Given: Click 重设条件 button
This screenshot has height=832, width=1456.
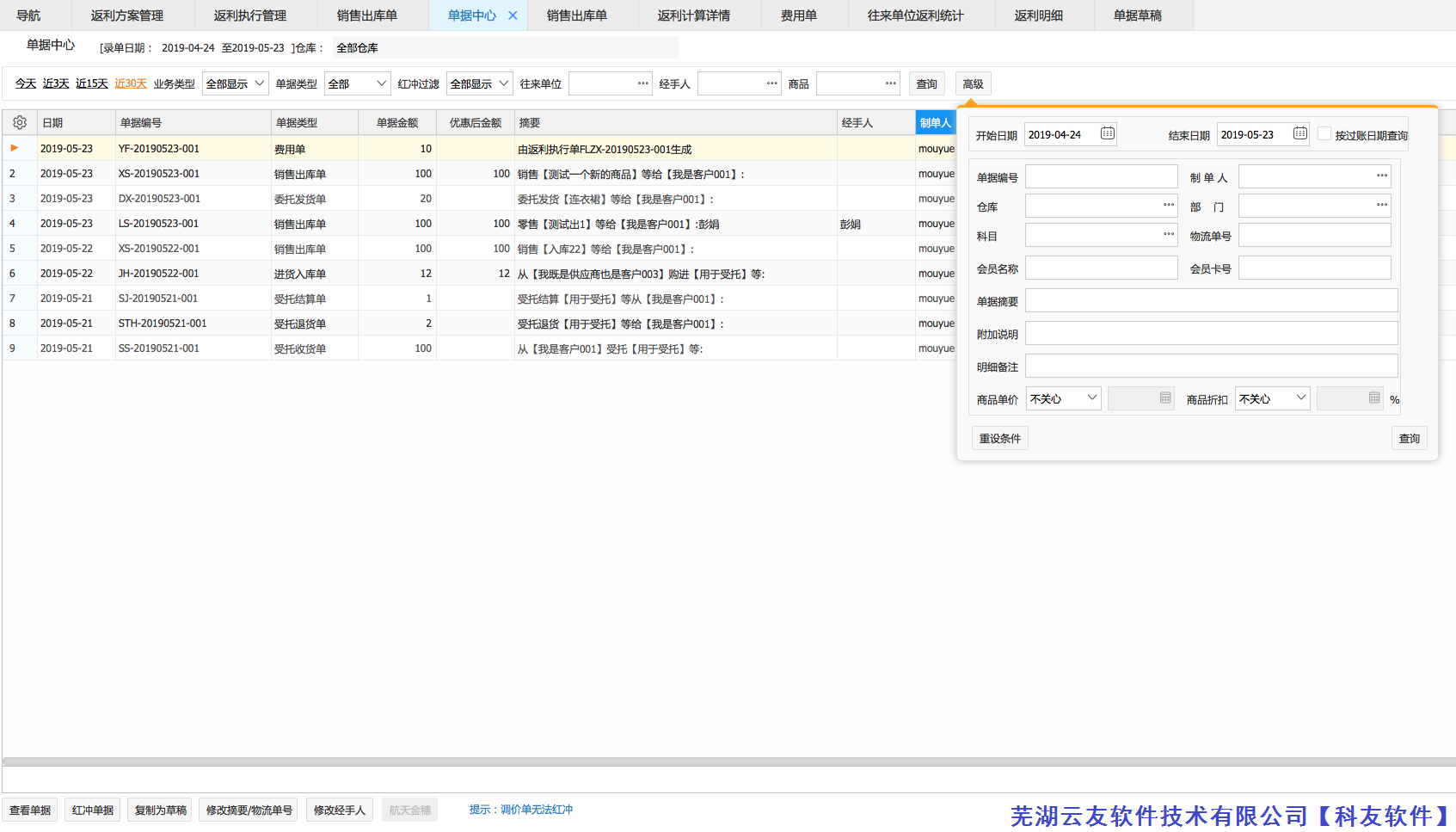Looking at the screenshot, I should coord(1000,438).
